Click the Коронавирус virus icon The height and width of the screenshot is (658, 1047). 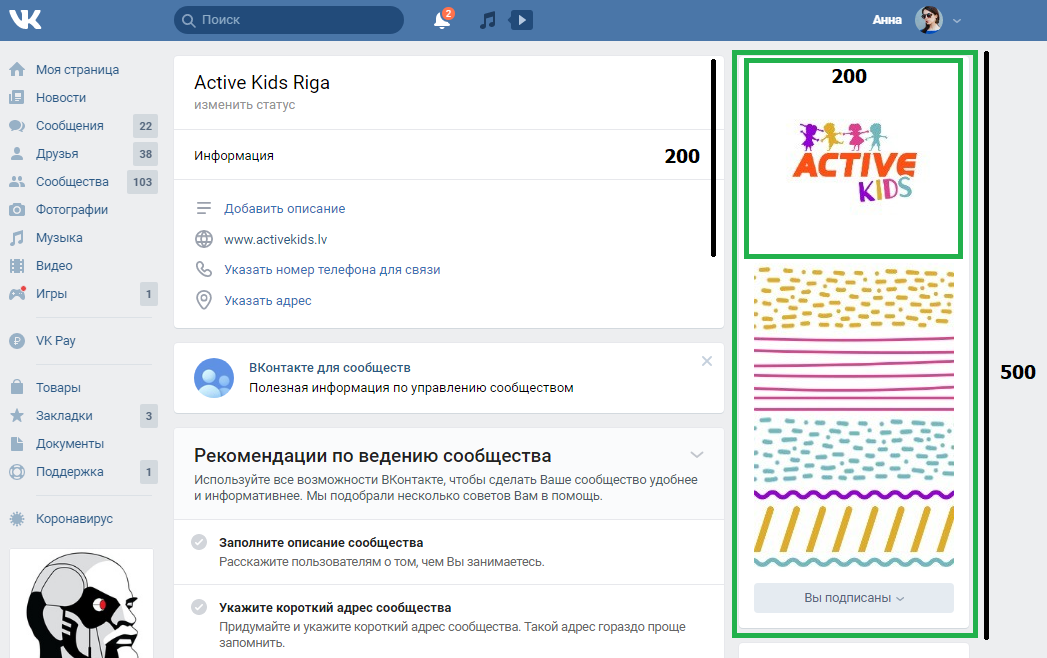click(x=17, y=518)
